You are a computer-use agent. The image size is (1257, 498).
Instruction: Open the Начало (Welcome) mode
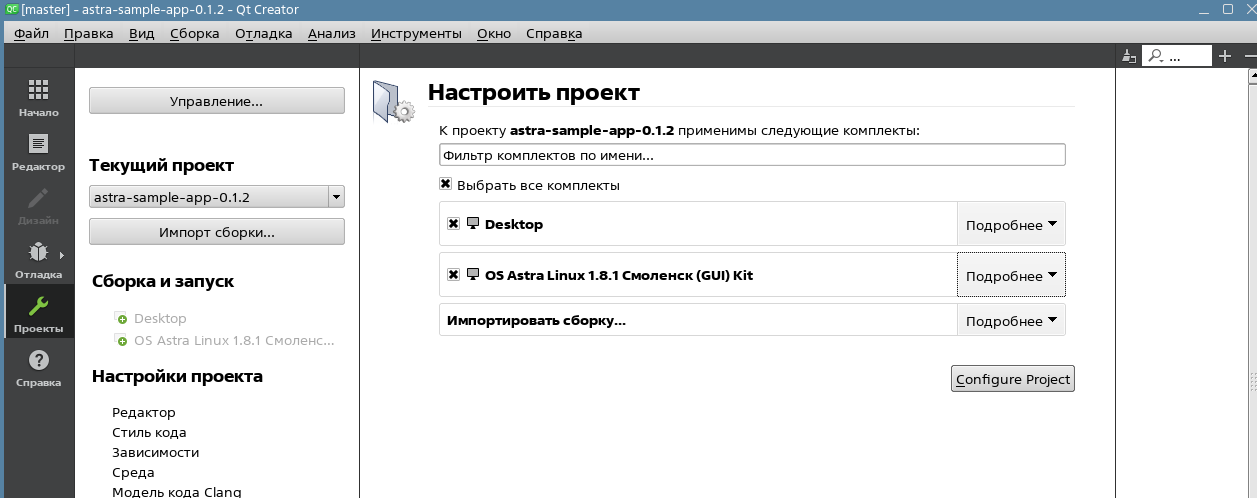[38, 98]
